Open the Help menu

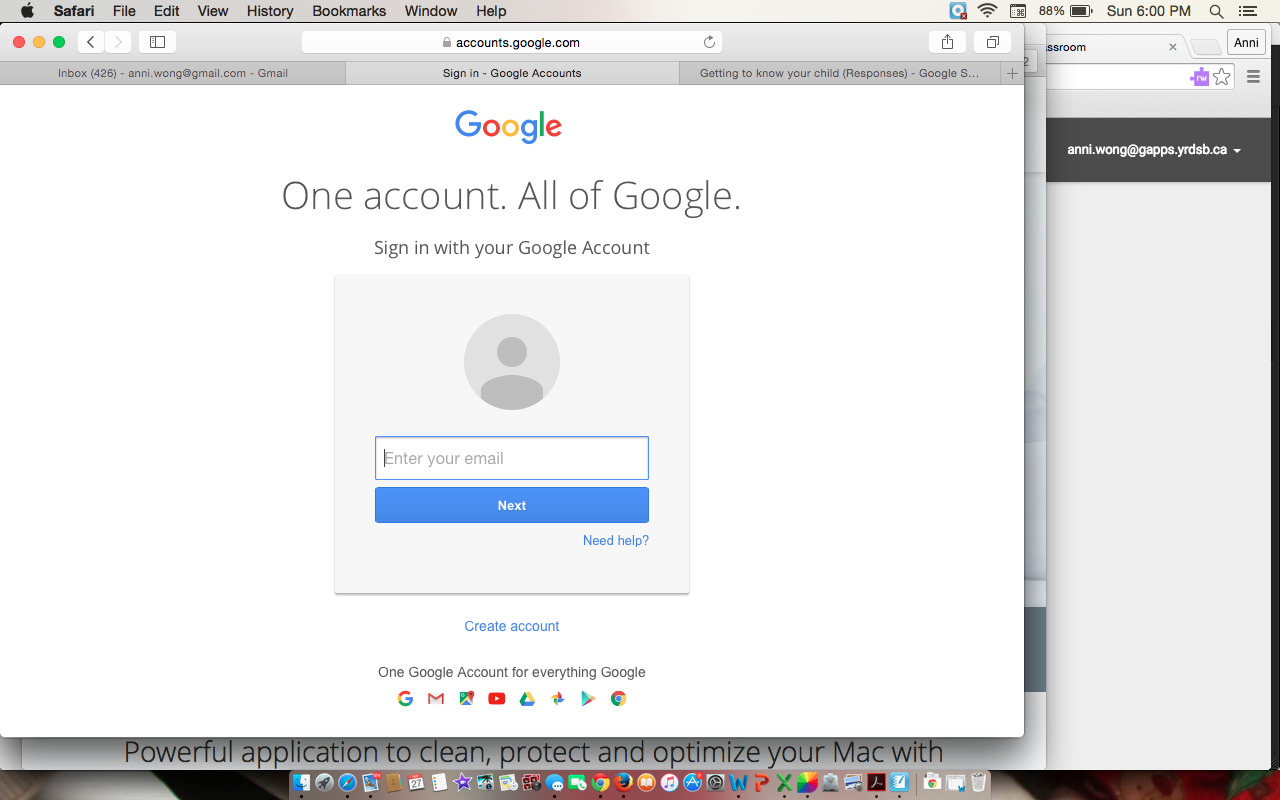[x=491, y=11]
